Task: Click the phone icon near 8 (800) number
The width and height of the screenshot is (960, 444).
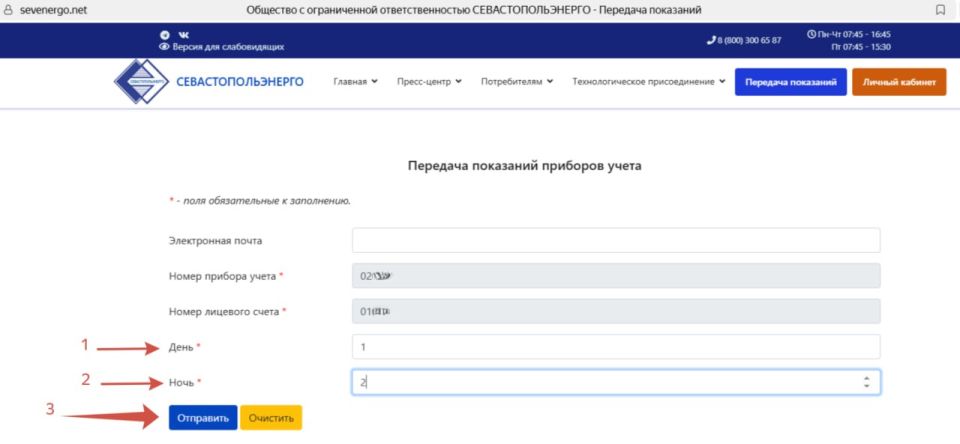Action: (710, 40)
